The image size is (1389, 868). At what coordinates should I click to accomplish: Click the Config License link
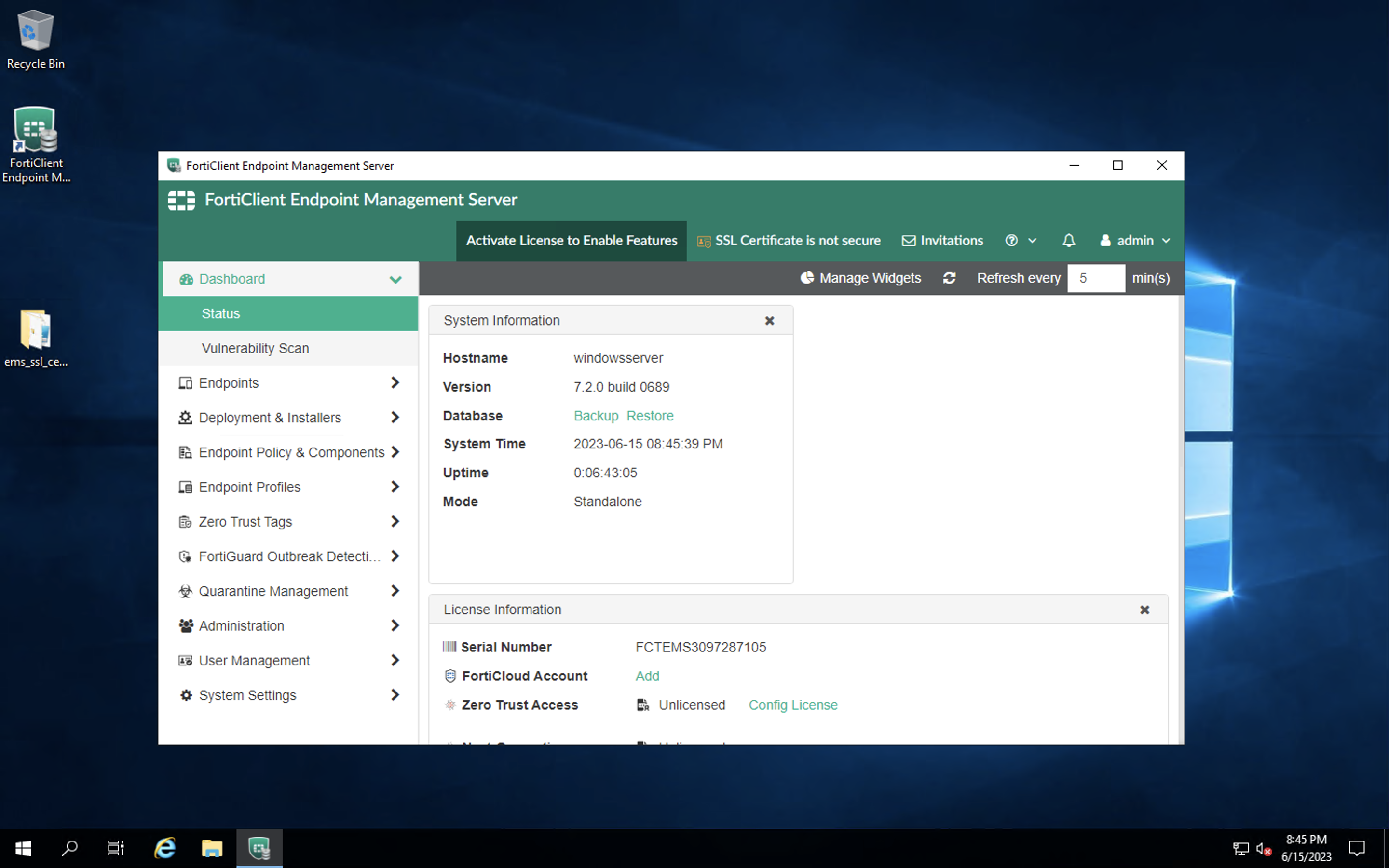(x=793, y=705)
